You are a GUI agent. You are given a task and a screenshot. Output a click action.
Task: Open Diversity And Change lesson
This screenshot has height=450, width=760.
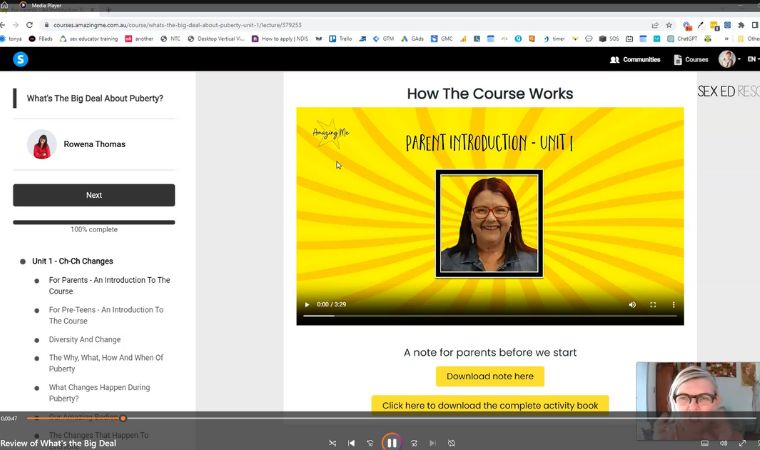[85, 339]
